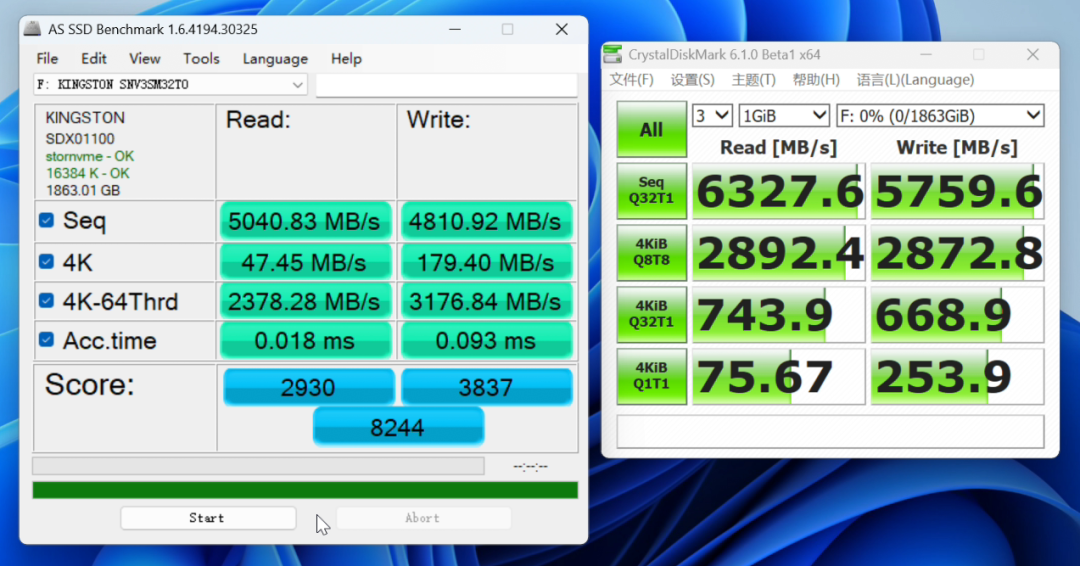
Task: Click the total score 8244
Action: click(x=398, y=427)
